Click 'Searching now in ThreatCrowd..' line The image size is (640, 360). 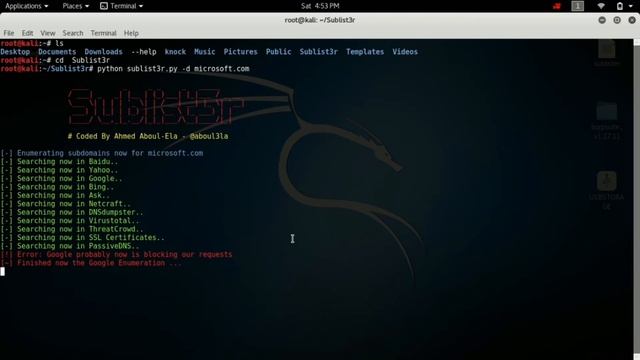[x=72, y=229]
